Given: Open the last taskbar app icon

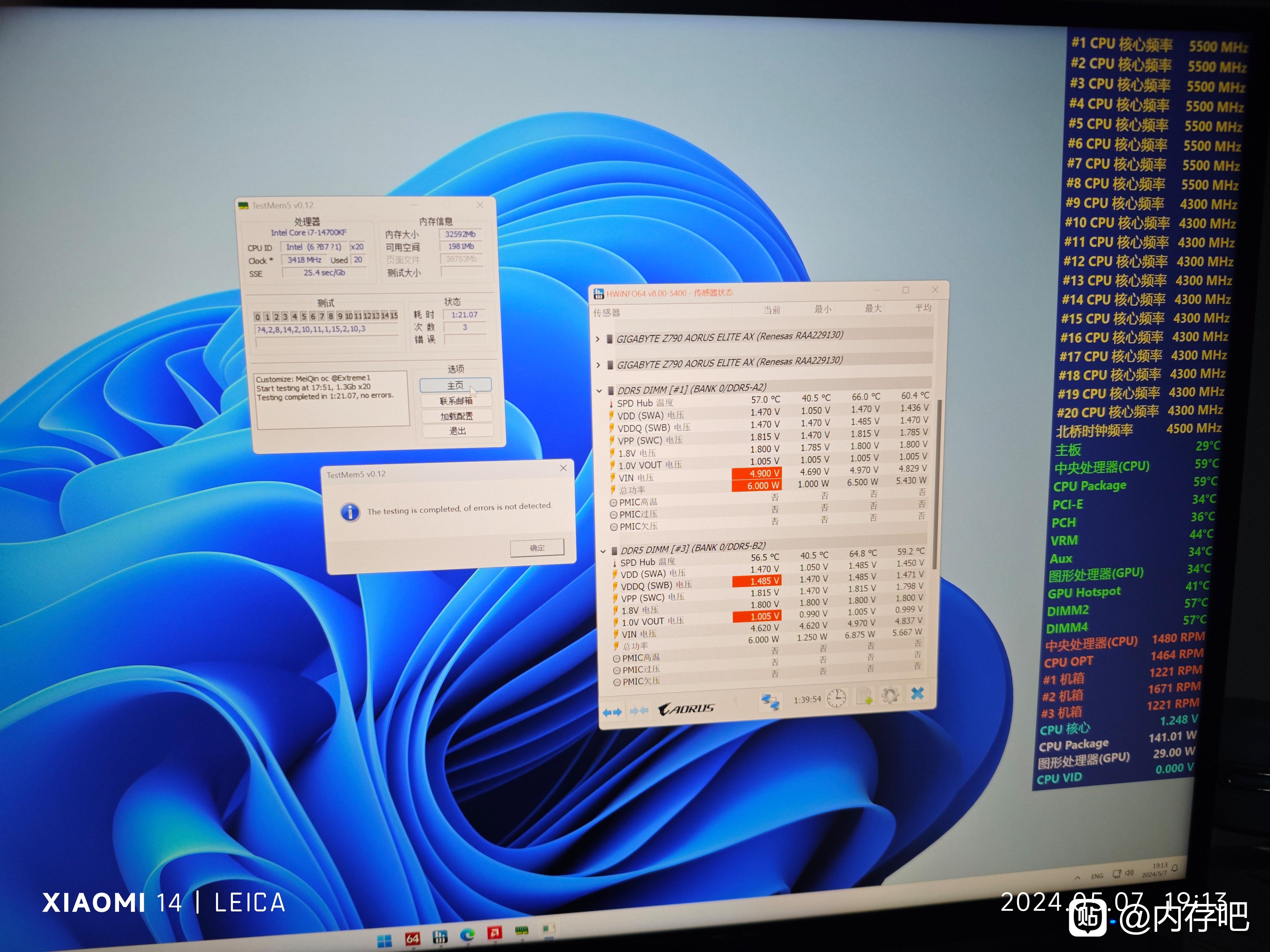Looking at the screenshot, I should coord(549,928).
